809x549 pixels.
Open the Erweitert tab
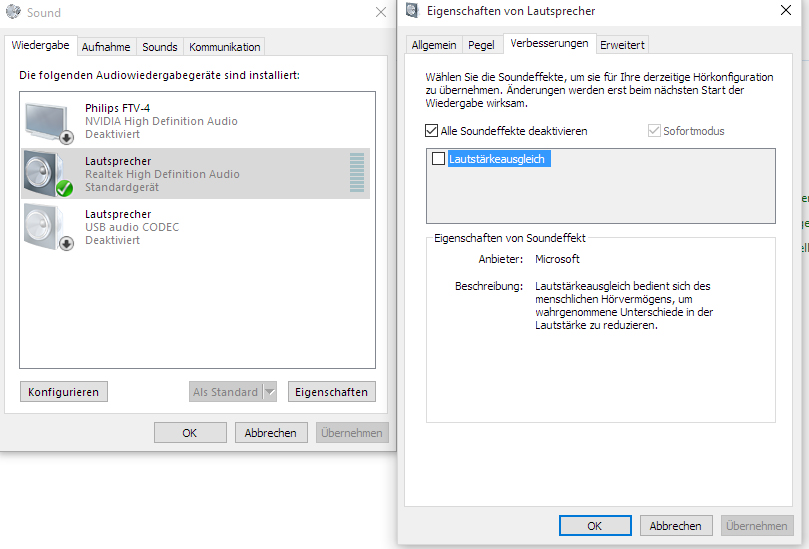(622, 45)
